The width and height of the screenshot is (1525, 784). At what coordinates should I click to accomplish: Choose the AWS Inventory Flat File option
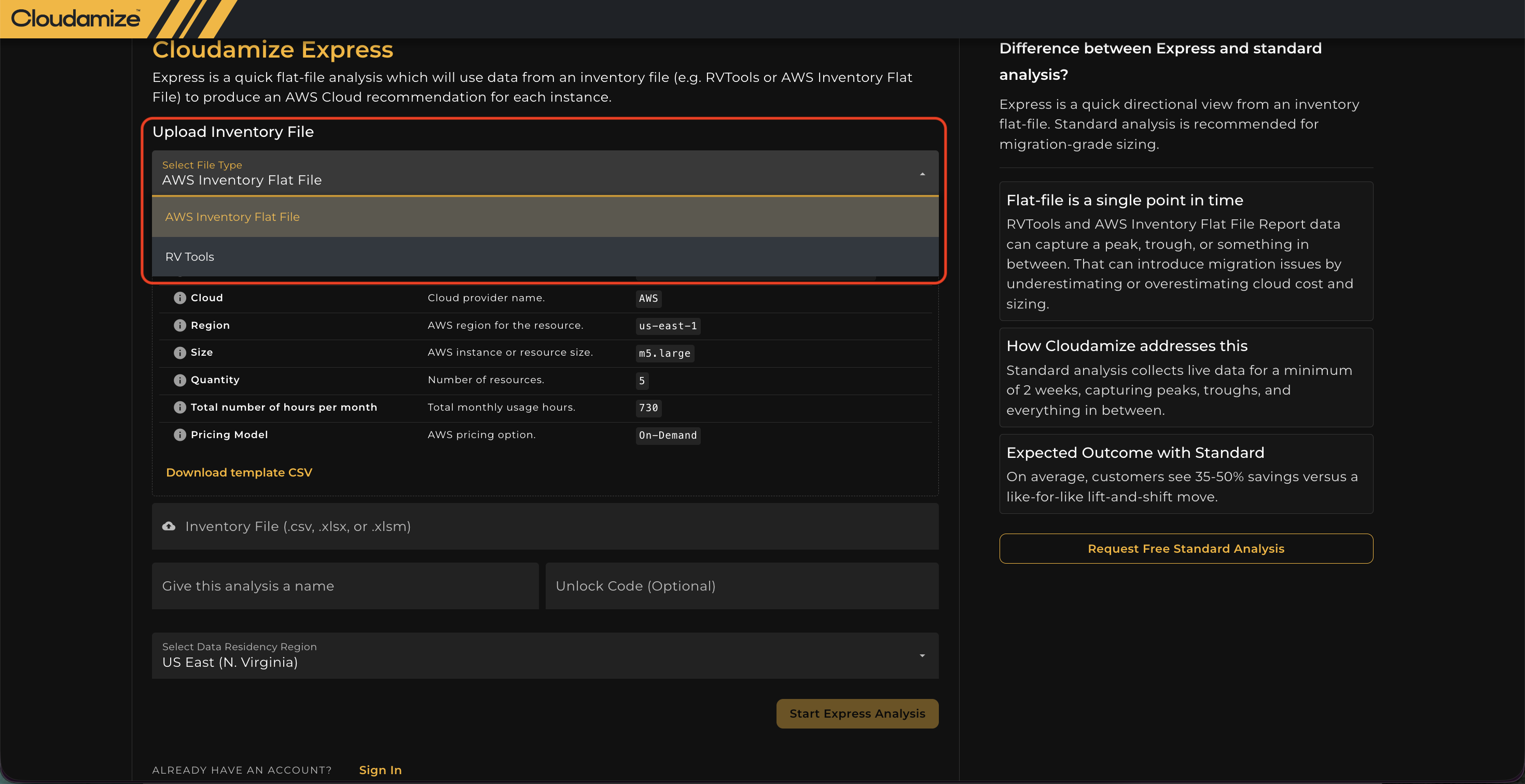(545, 217)
